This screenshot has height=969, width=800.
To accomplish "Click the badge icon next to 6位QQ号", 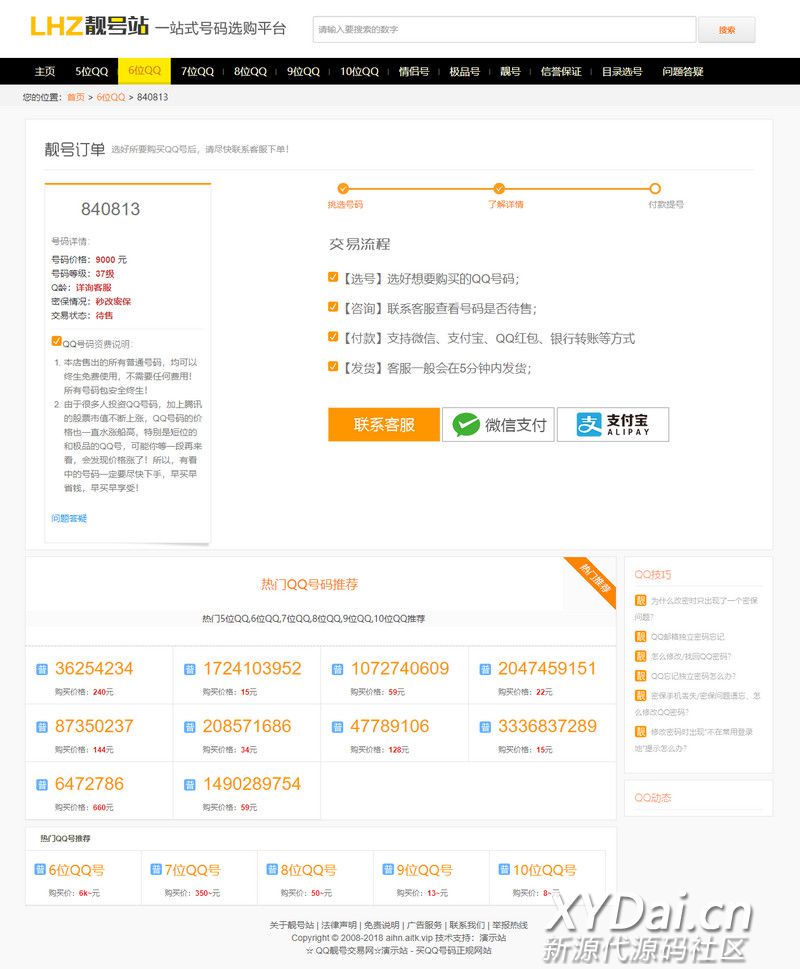I will click(40, 870).
